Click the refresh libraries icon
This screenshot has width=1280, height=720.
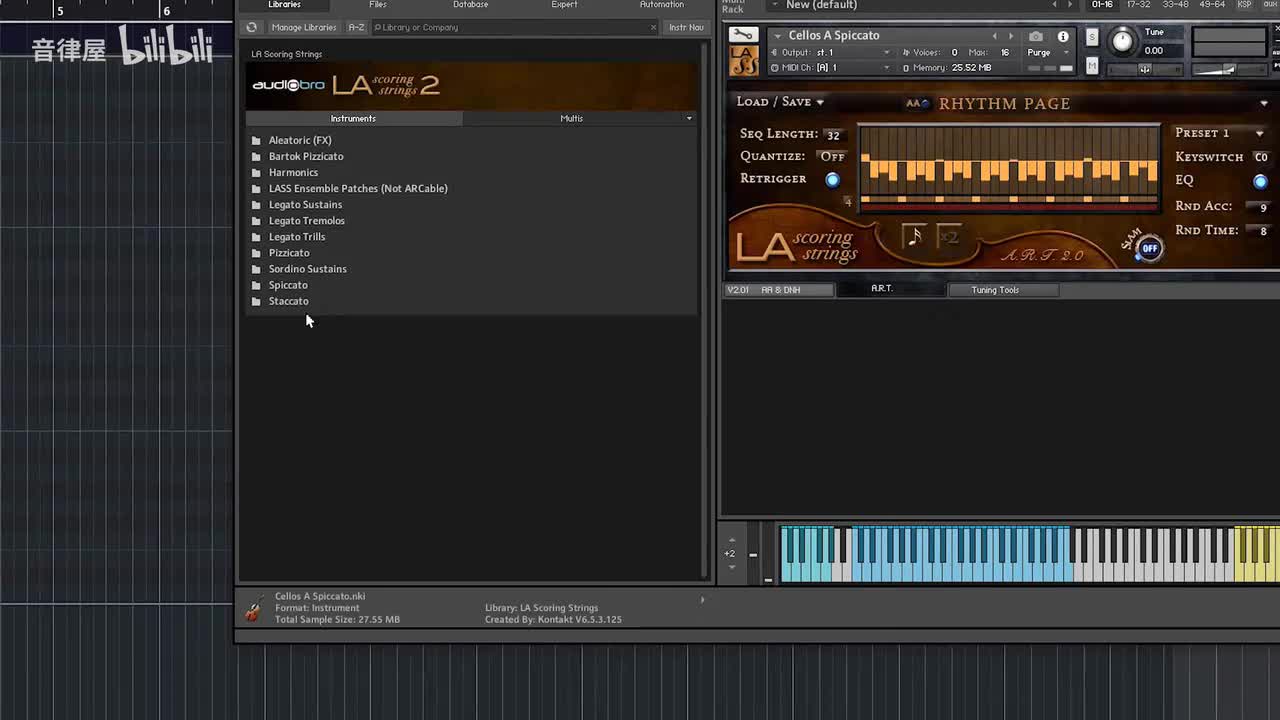pos(251,27)
